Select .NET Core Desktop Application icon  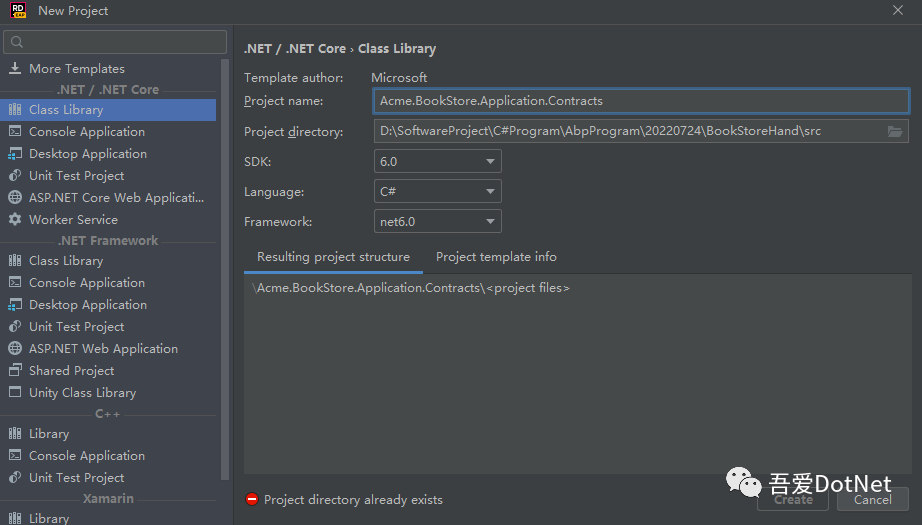pos(15,153)
